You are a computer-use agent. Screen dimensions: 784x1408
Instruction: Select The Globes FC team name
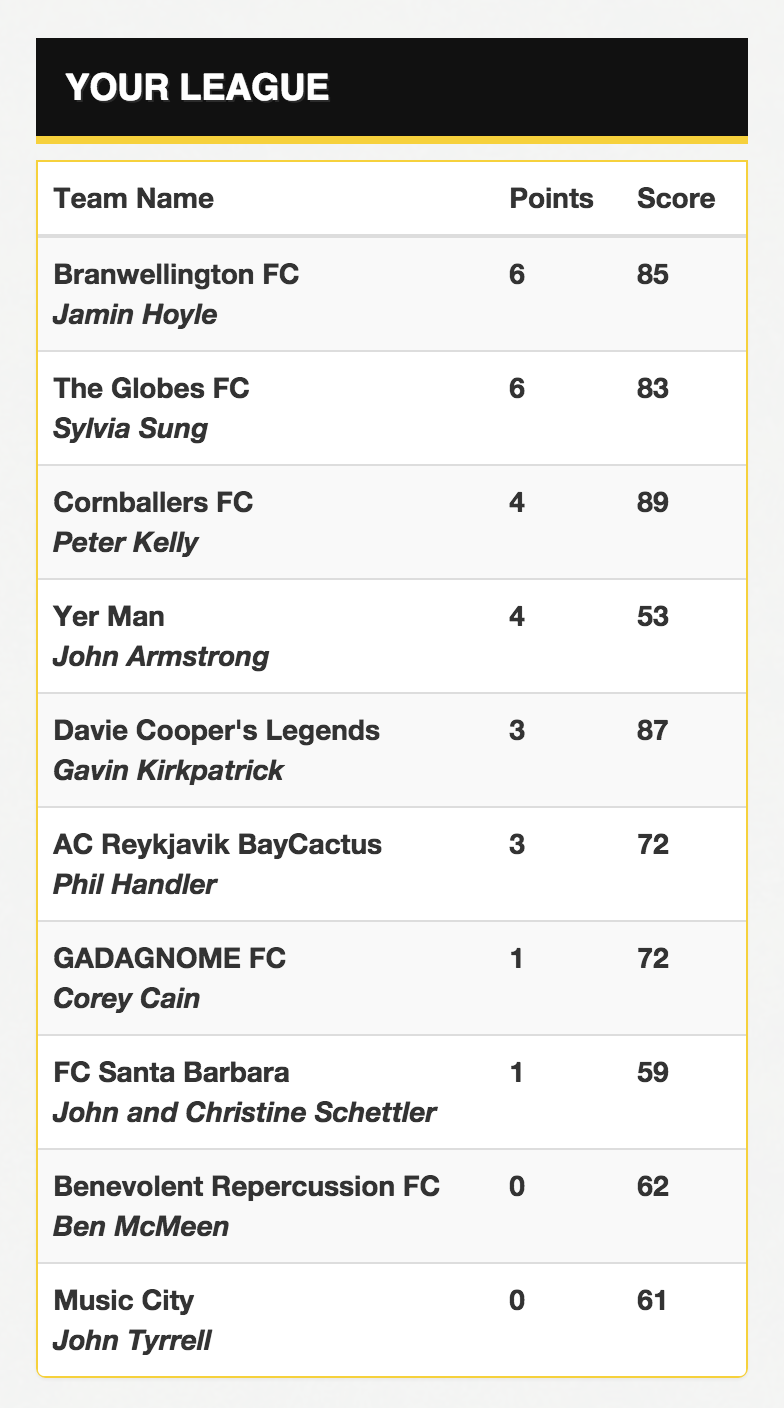click(151, 388)
